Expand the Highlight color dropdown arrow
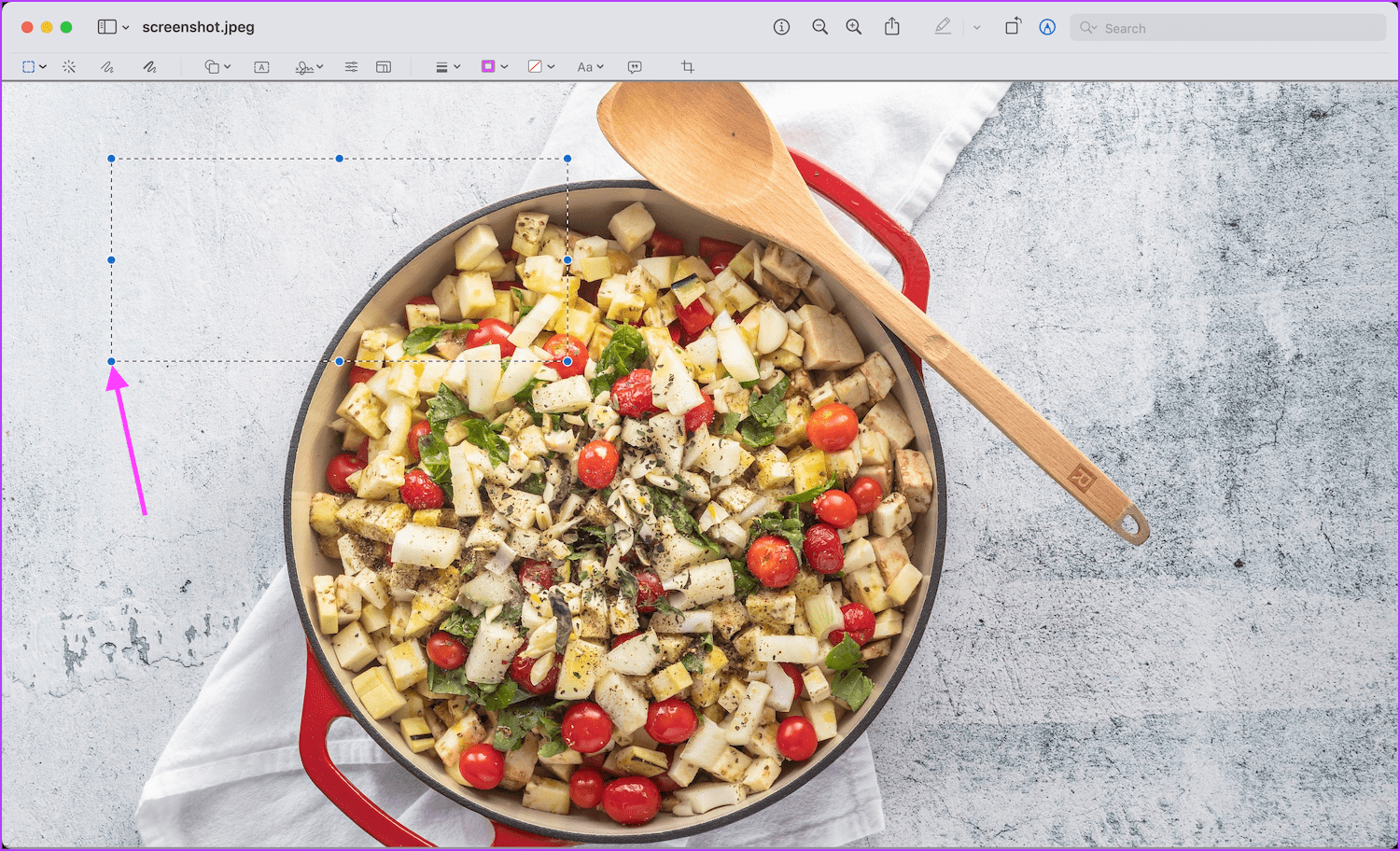This screenshot has width=1400, height=851. [977, 28]
